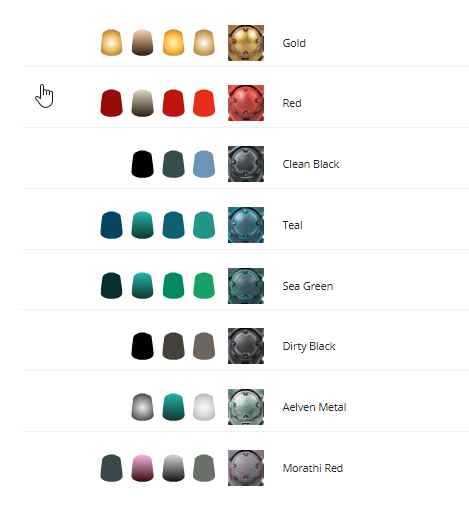Click the Dirty Black armor thumbnail
469x529 pixels.
click(246, 346)
